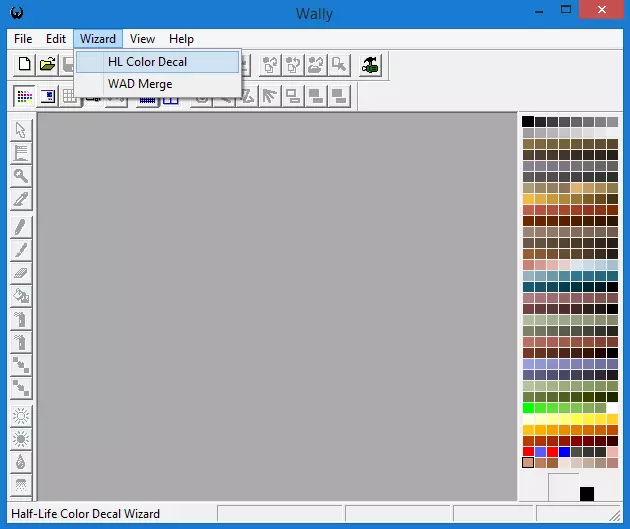The image size is (630, 529).
Task: Select the eyedropper tool
Action: tap(21, 199)
